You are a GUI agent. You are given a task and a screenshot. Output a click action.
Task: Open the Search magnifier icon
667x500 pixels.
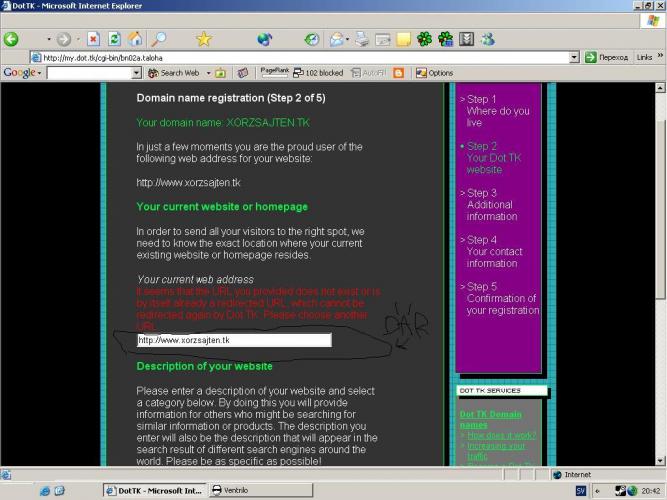tap(159, 39)
